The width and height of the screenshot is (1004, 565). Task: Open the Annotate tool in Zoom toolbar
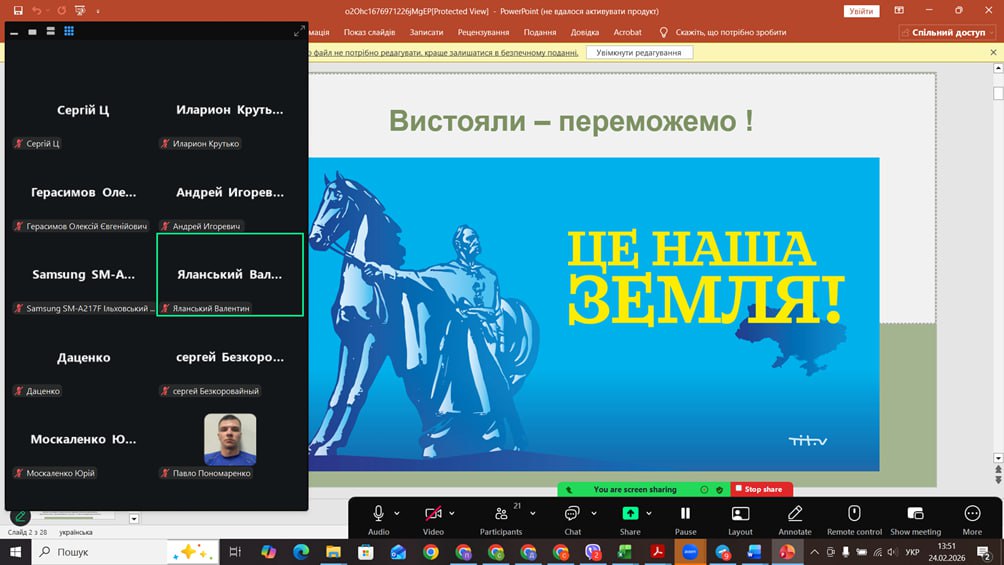pos(795,514)
